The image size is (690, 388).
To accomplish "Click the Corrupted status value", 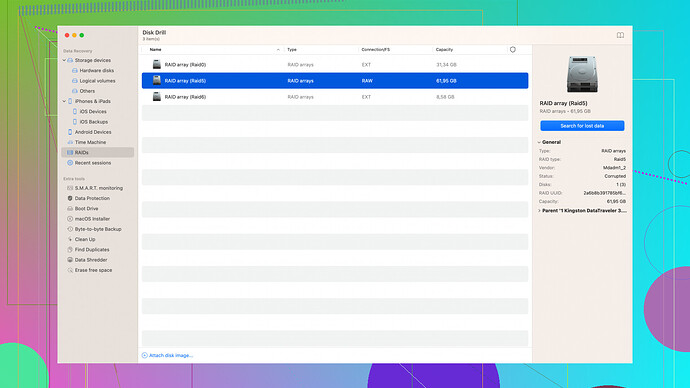I will [615, 176].
